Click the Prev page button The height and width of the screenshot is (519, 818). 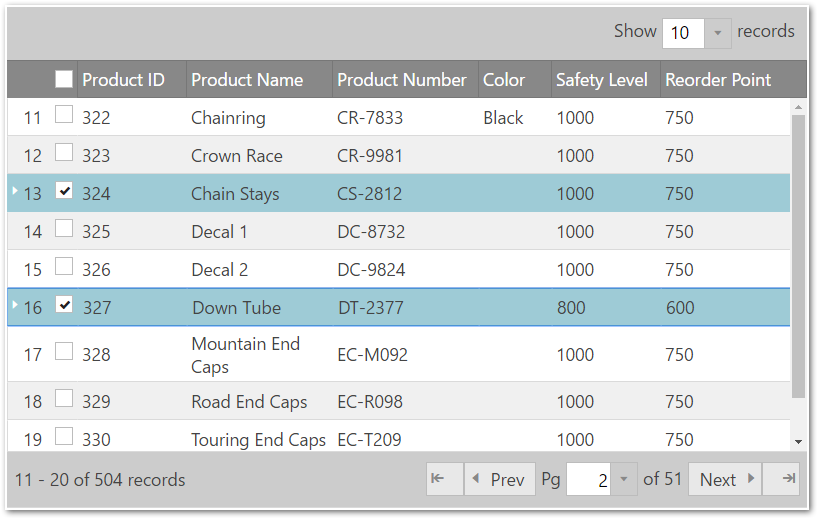(x=497, y=479)
